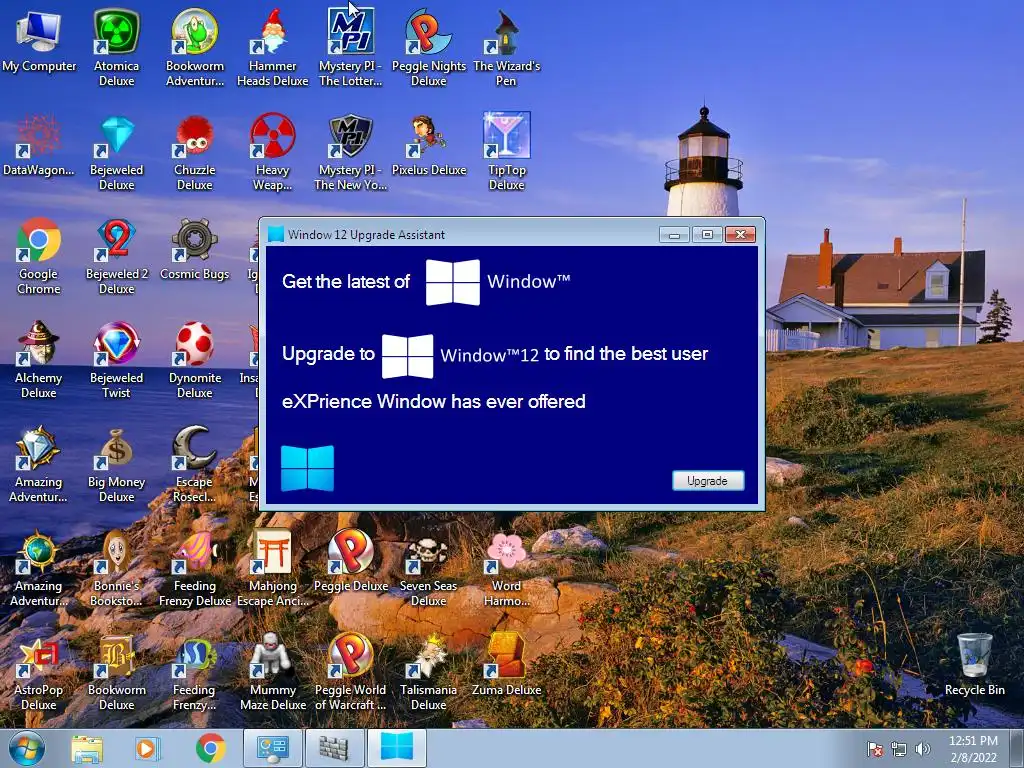The image size is (1024, 768).
Task: Select The Wizard's Pen icon
Action: click(507, 47)
